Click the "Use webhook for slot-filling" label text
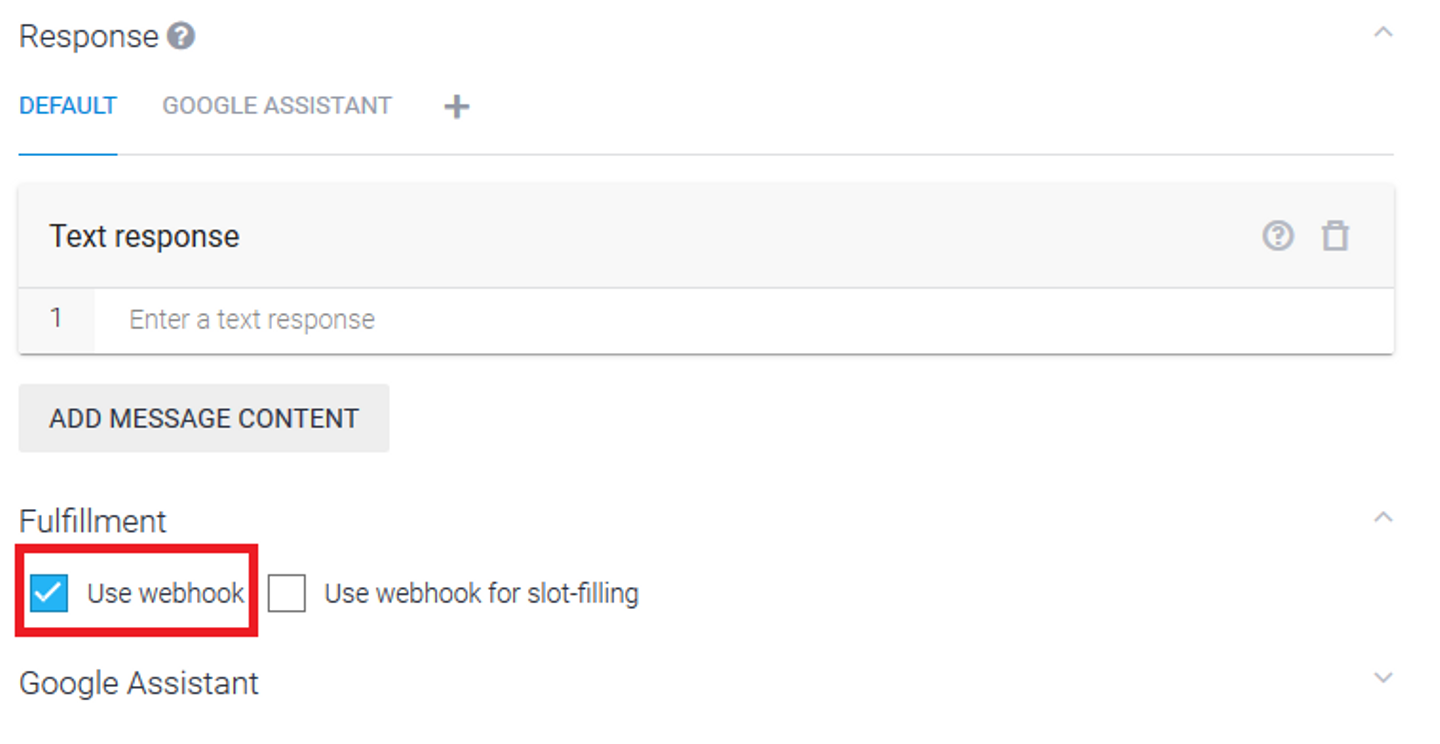 coord(481,594)
